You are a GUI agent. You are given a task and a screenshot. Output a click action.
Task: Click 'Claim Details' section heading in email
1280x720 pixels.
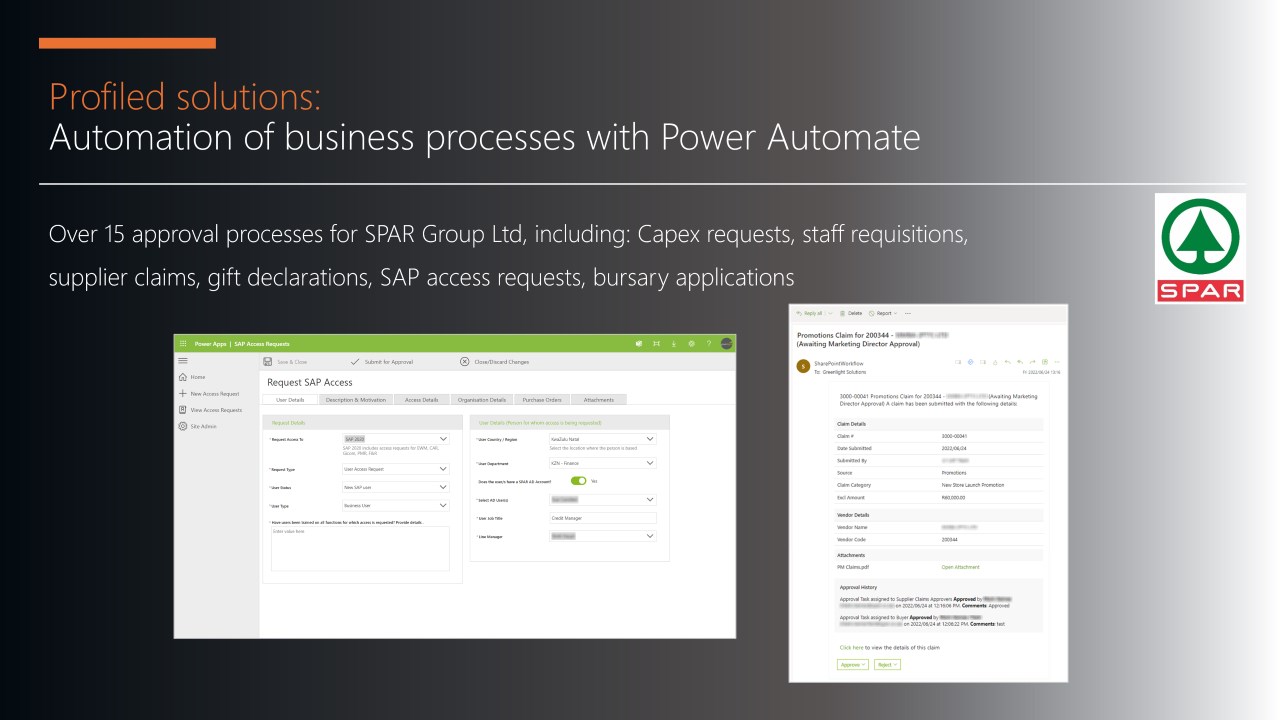click(x=852, y=424)
